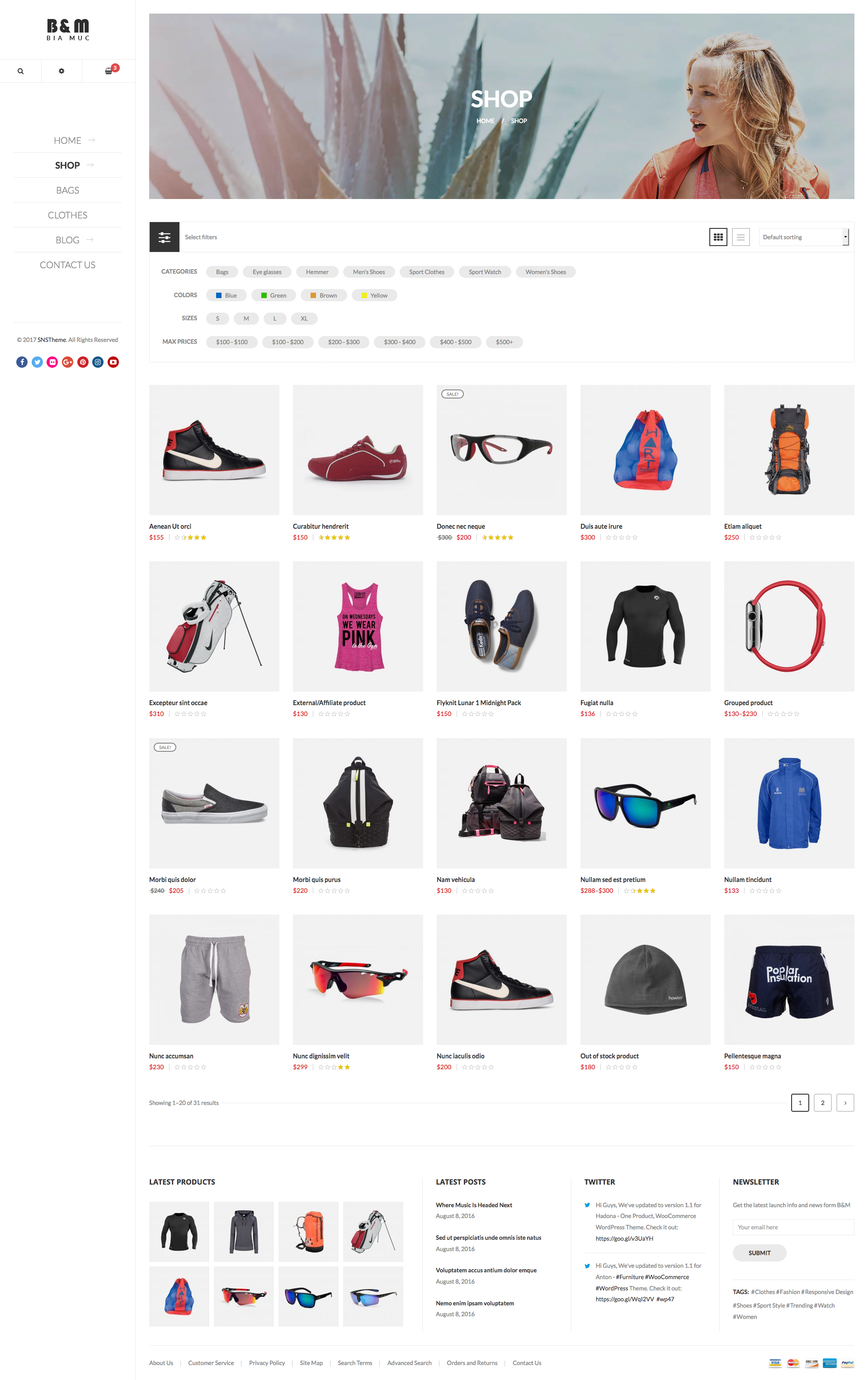The height and width of the screenshot is (1380, 868).
Task: Visit the Instagram social icon
Action: 98,361
